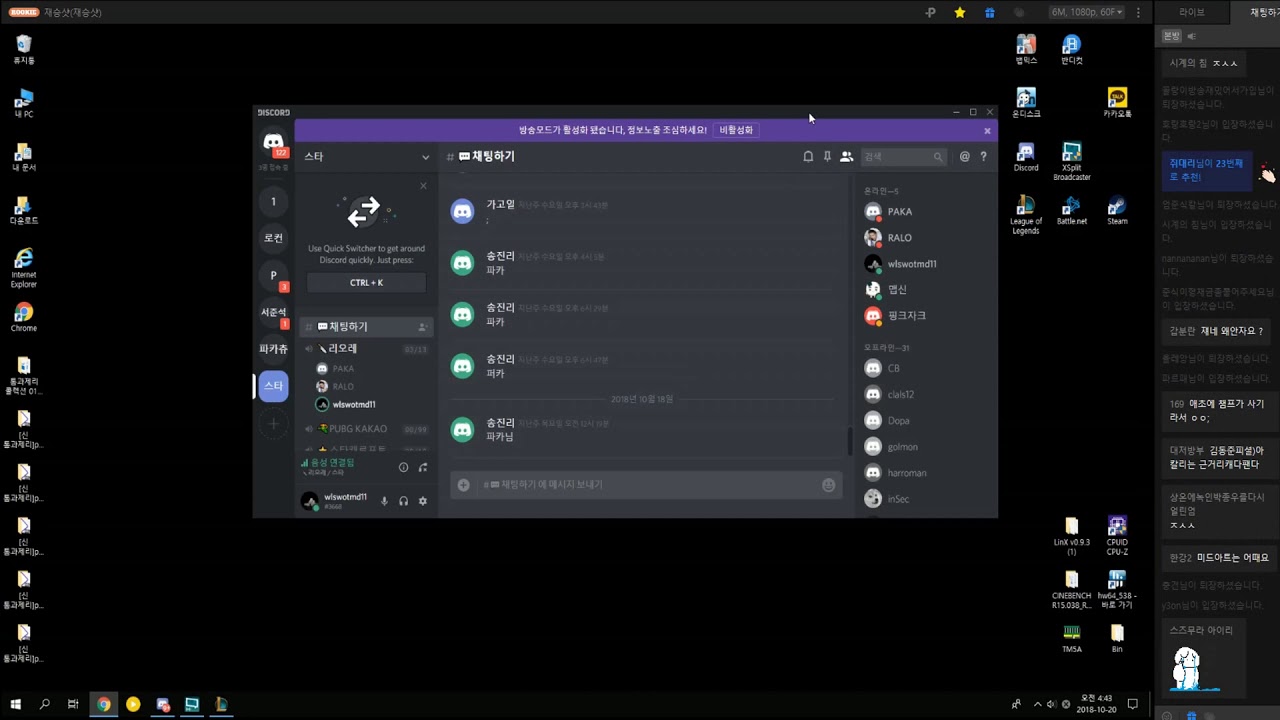Open CPUID CPU-Z desktop shortcut
The height and width of the screenshot is (720, 1280).
tap(1117, 535)
